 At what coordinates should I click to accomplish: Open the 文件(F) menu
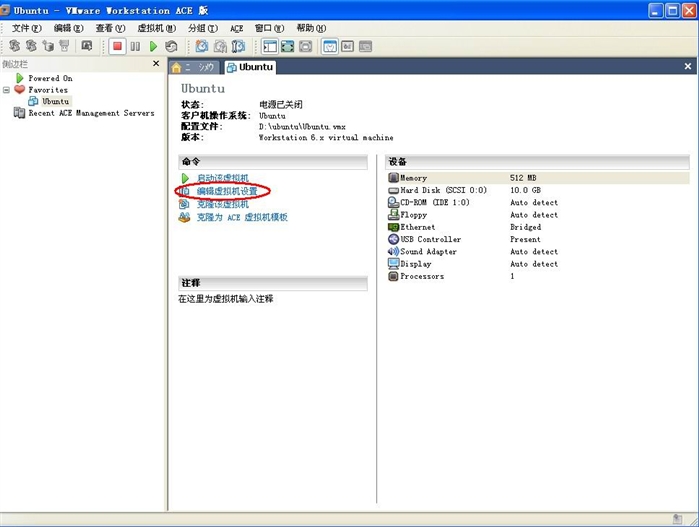pyautogui.click(x=27, y=29)
